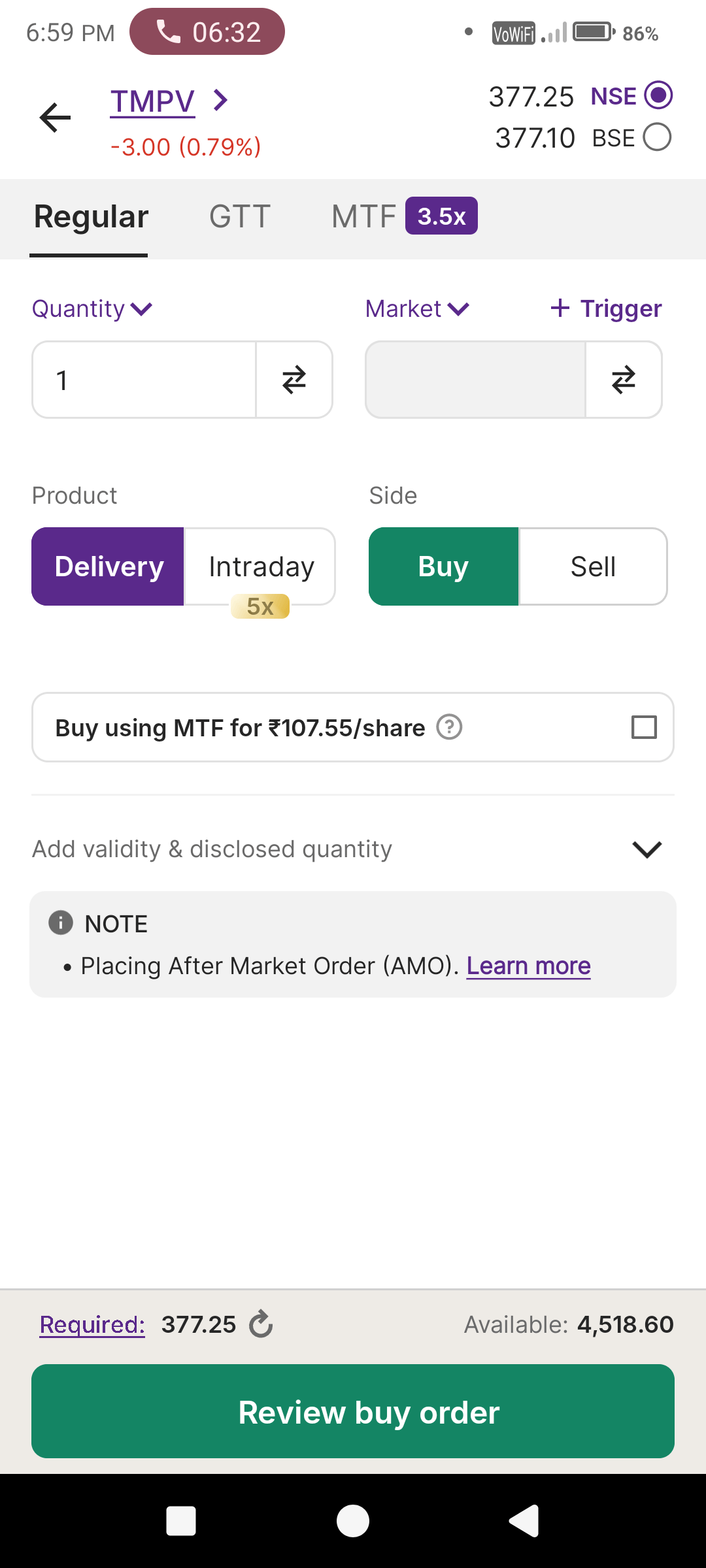Open the AMO Learn more link
This screenshot has height=1568, width=706.
[x=528, y=966]
